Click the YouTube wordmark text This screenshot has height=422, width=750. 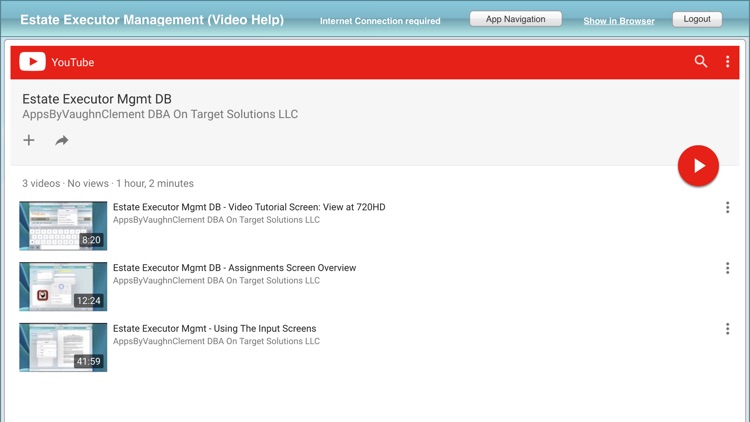[x=73, y=62]
